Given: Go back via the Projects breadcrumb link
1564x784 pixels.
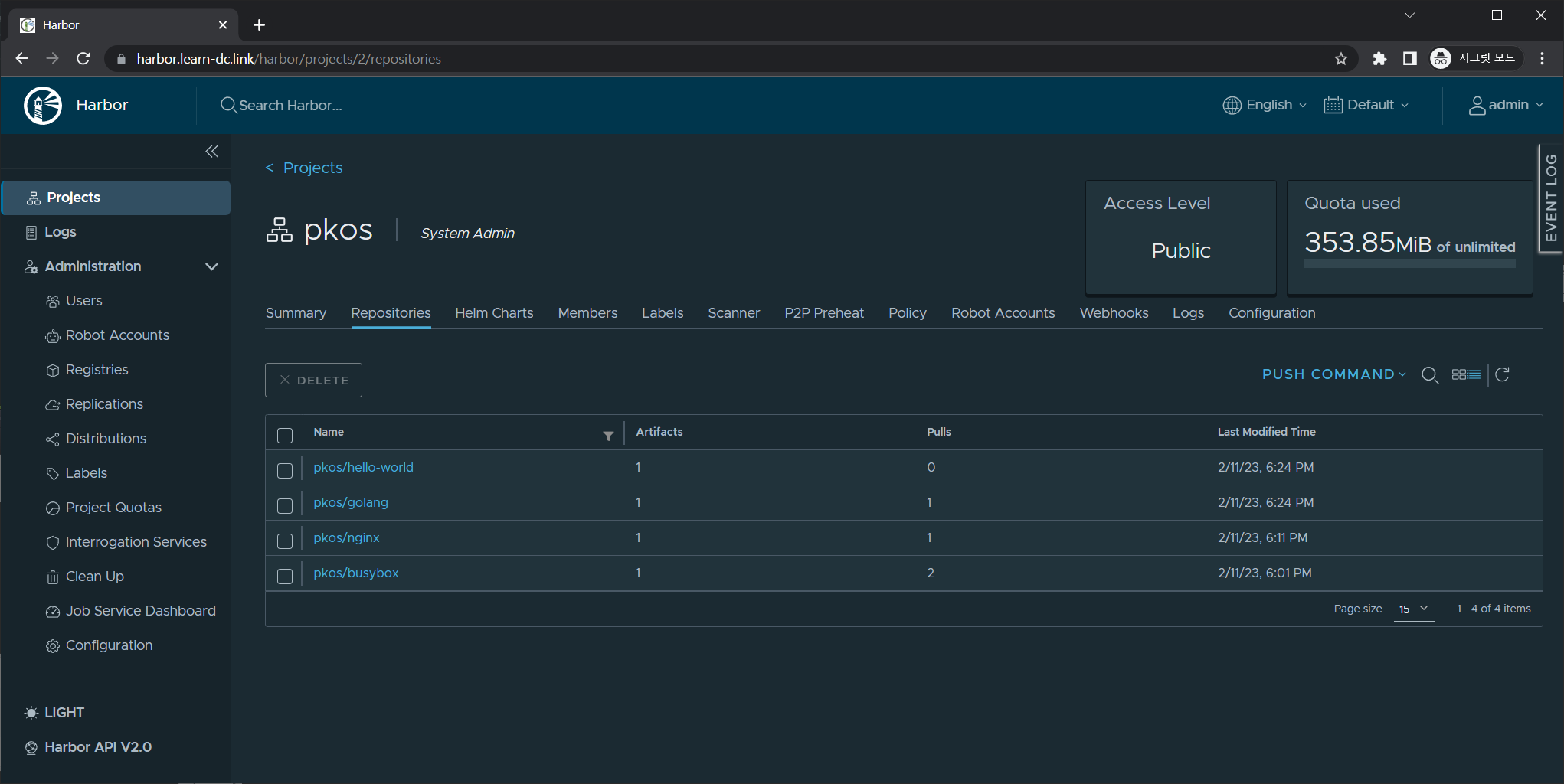Looking at the screenshot, I should [x=312, y=168].
